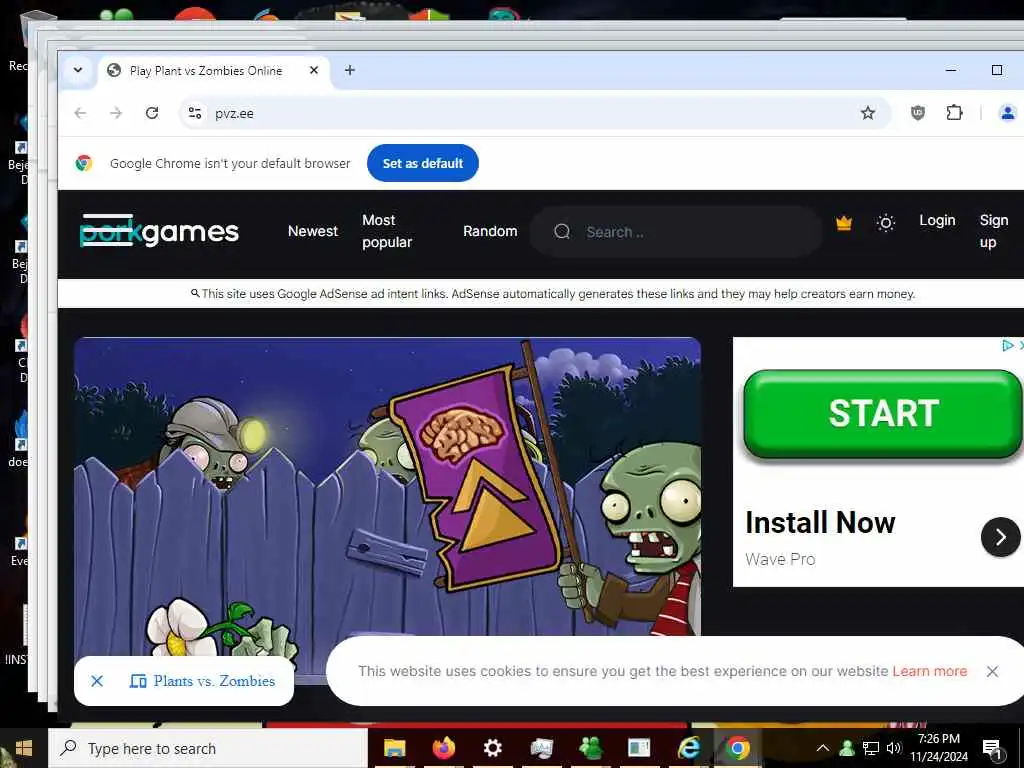Click the Install Now ad heading
The image size is (1024, 768).
click(x=820, y=522)
